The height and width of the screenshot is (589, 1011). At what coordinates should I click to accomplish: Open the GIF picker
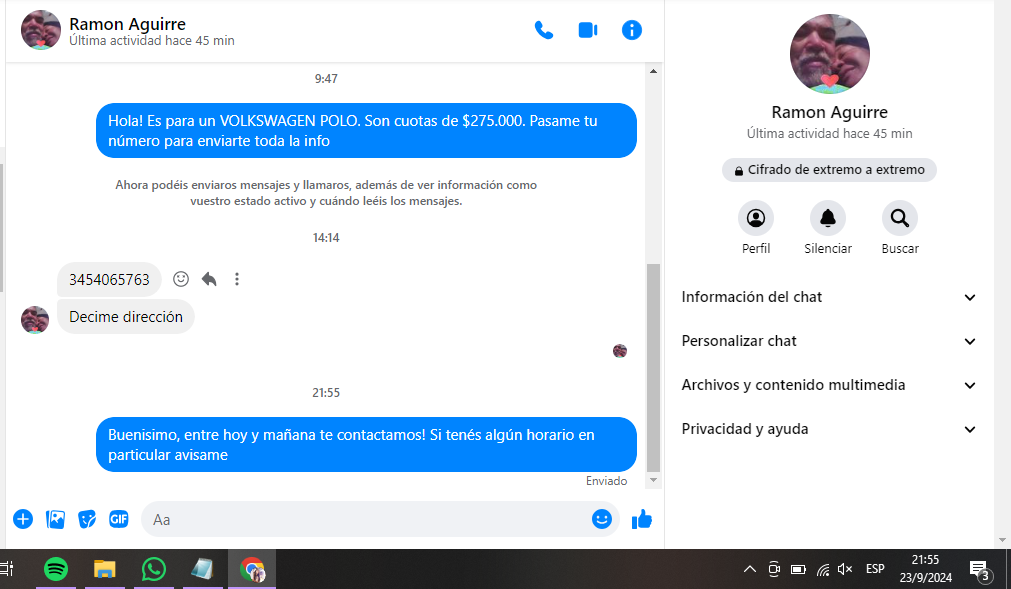(x=119, y=519)
